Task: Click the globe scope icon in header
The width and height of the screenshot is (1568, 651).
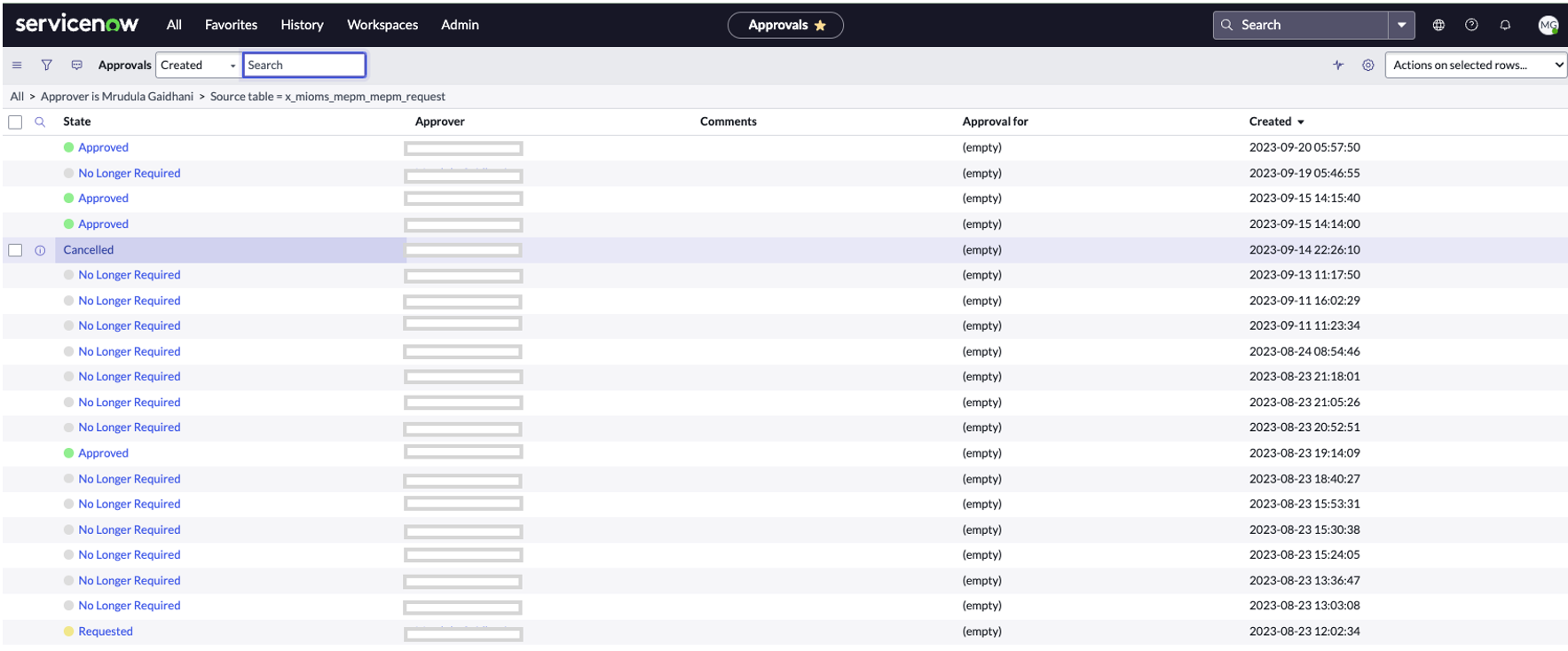Action: [1438, 25]
